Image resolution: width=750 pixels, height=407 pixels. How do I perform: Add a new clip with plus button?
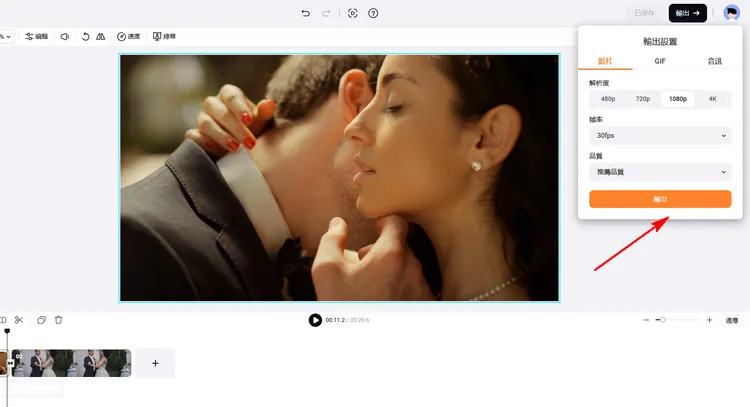point(155,363)
